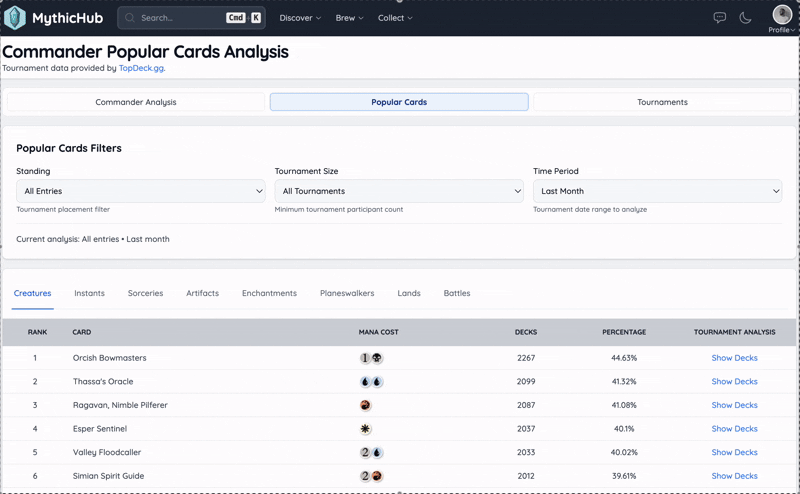Show Decks for Orcish Bowmasters
The width and height of the screenshot is (800, 494).
click(734, 358)
